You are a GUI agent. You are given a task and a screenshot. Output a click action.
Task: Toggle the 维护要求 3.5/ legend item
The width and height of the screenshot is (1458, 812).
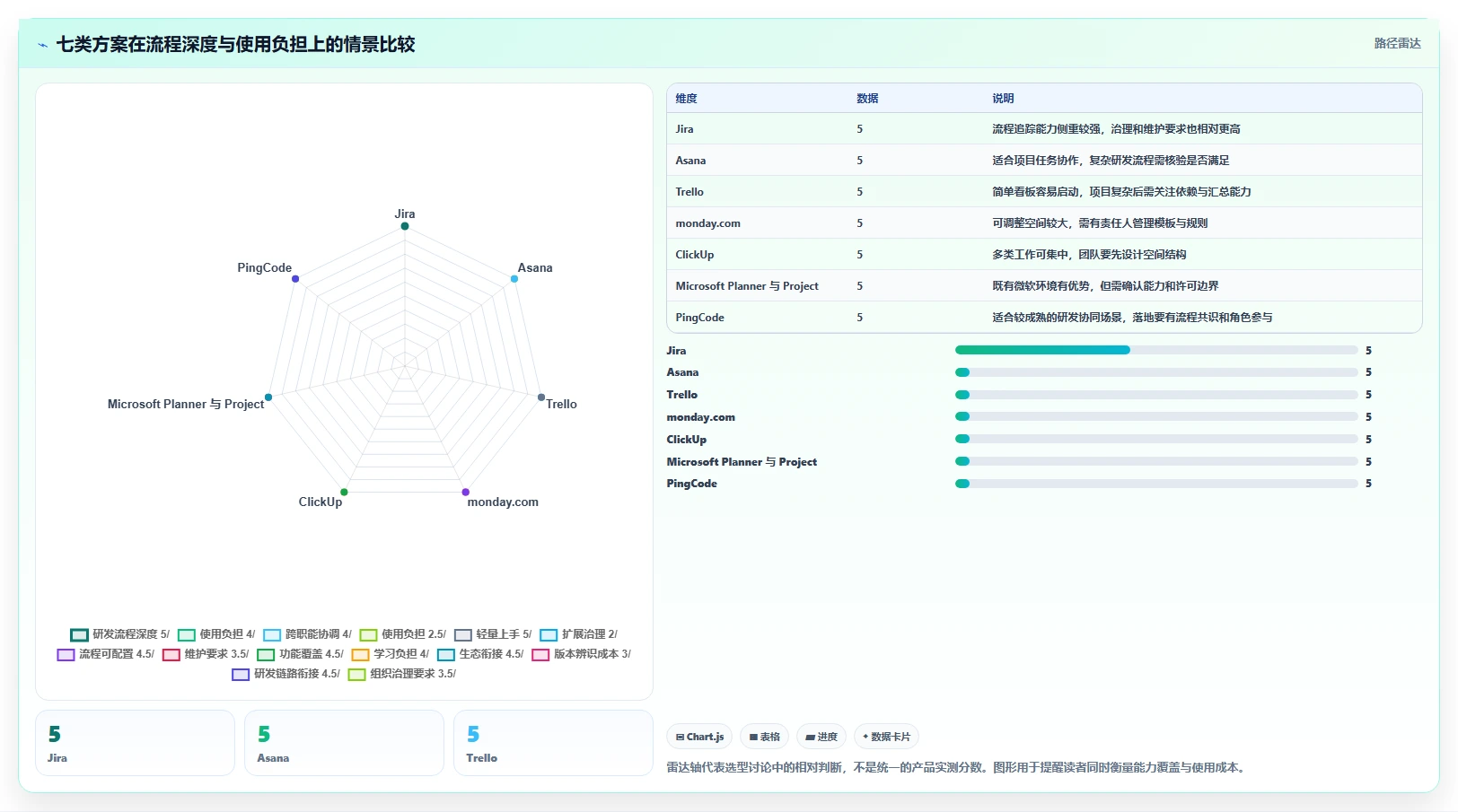[206, 654]
